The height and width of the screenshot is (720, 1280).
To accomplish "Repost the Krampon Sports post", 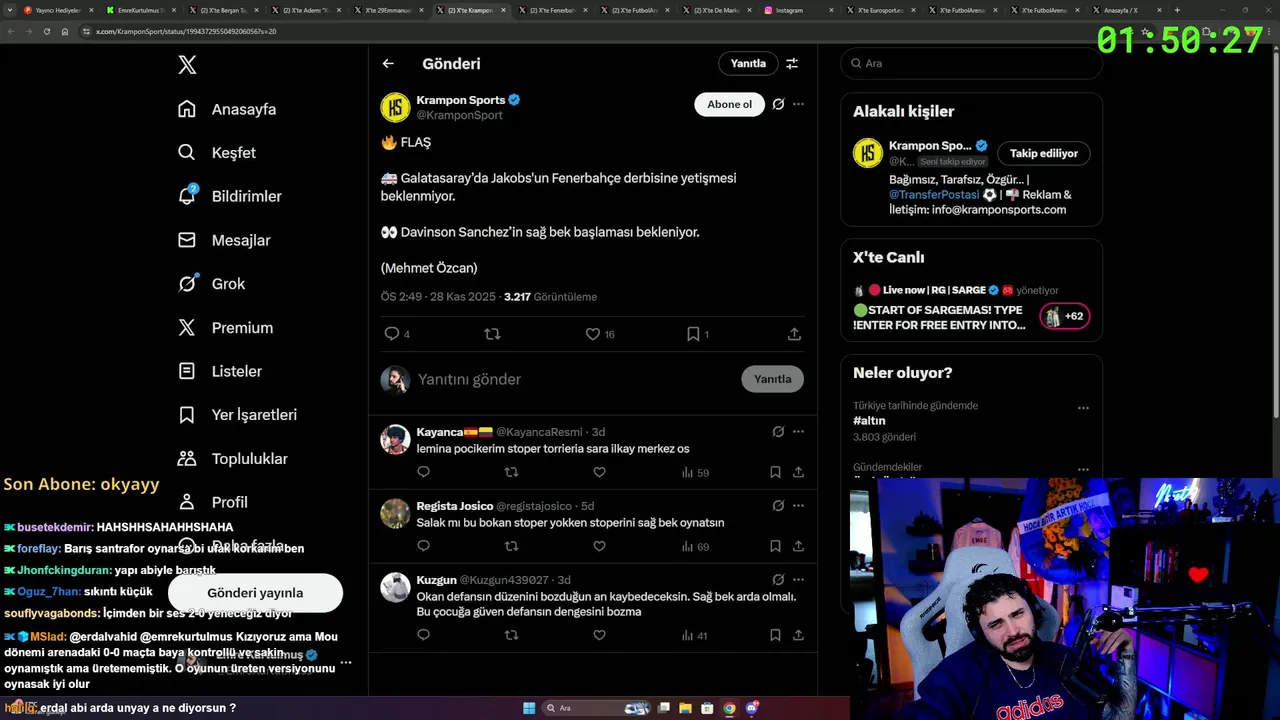I will [492, 334].
